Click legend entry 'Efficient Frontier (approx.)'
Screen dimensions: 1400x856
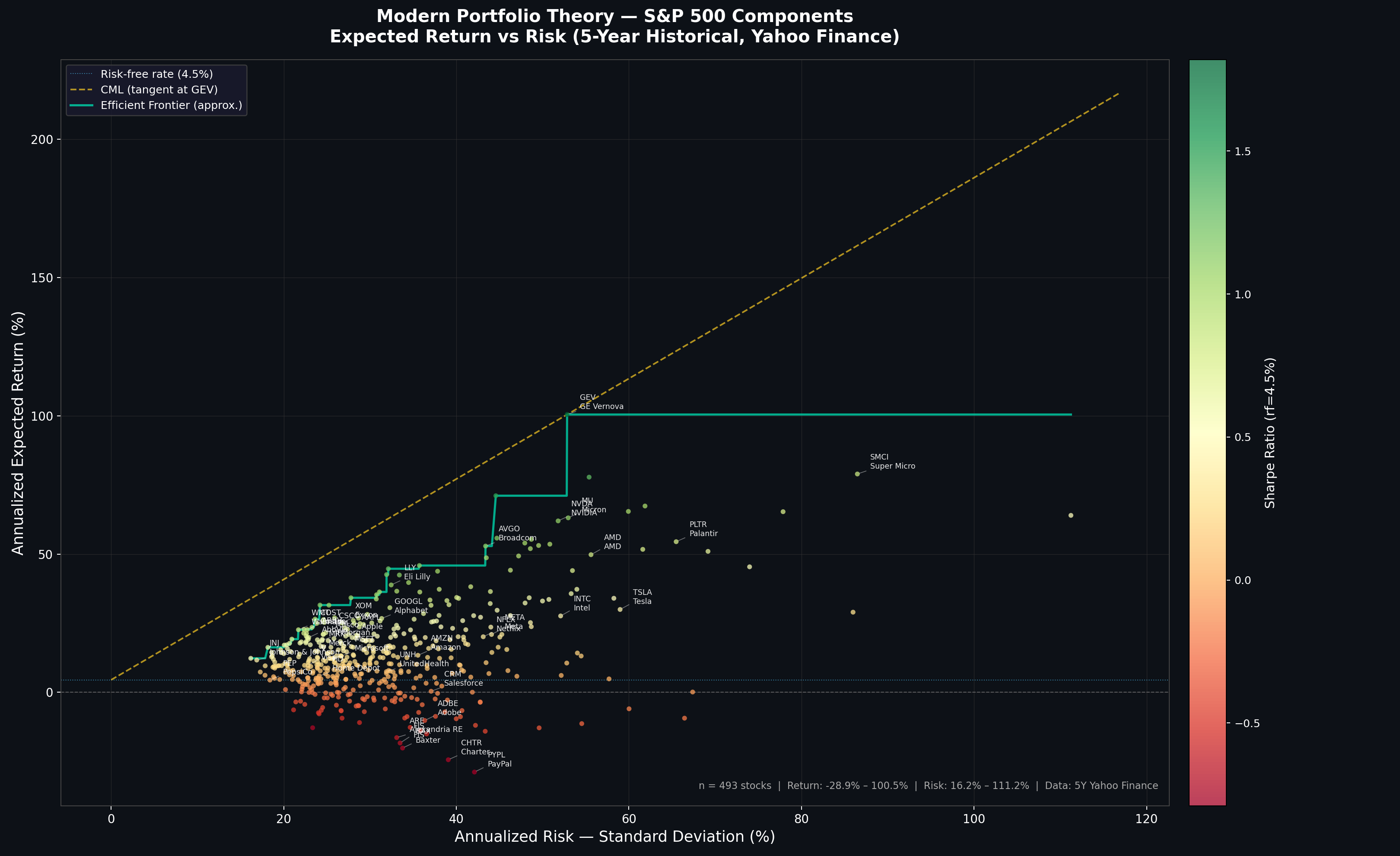[171, 105]
